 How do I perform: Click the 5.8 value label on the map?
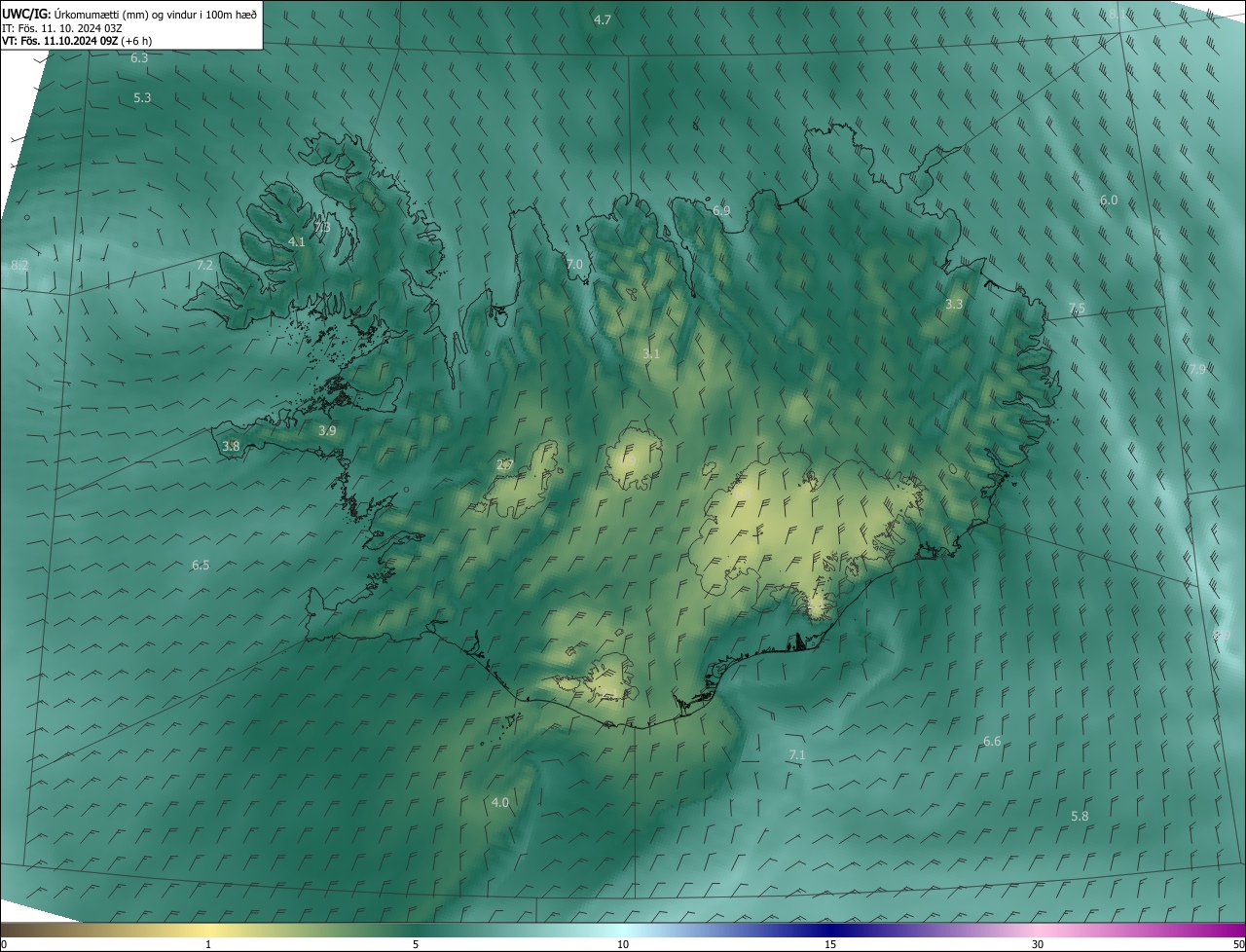click(x=1080, y=817)
